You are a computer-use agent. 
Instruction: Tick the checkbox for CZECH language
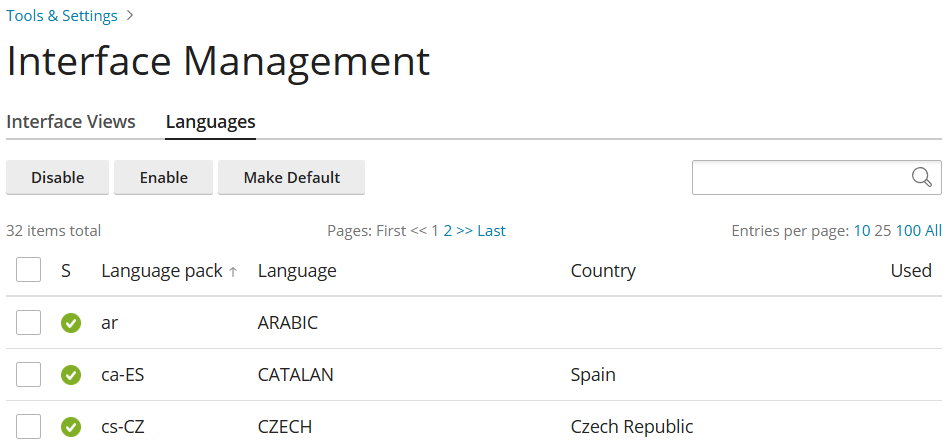(28, 427)
